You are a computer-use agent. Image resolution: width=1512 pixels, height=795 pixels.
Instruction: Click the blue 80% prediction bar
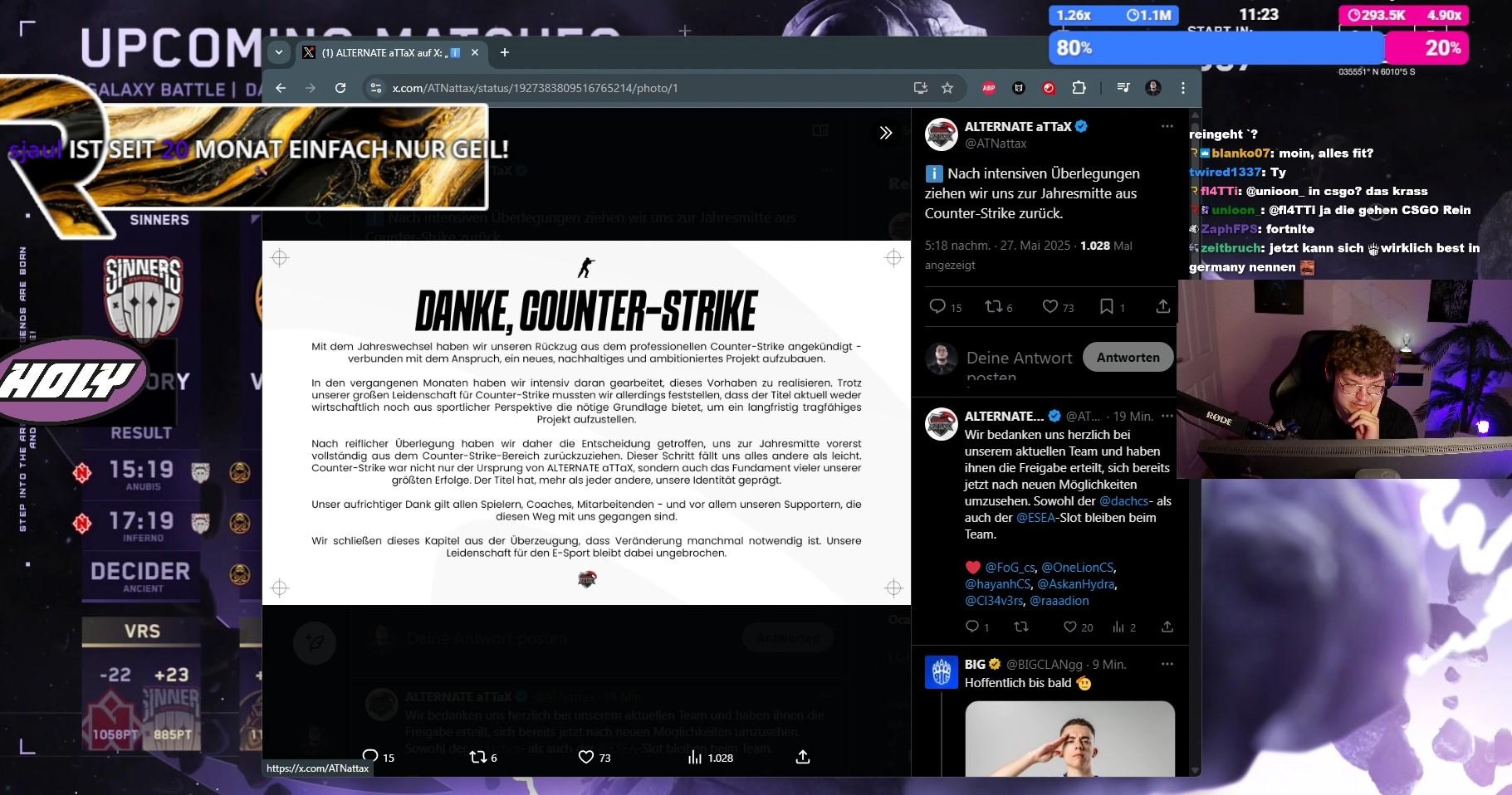pyautogui.click(x=1216, y=47)
